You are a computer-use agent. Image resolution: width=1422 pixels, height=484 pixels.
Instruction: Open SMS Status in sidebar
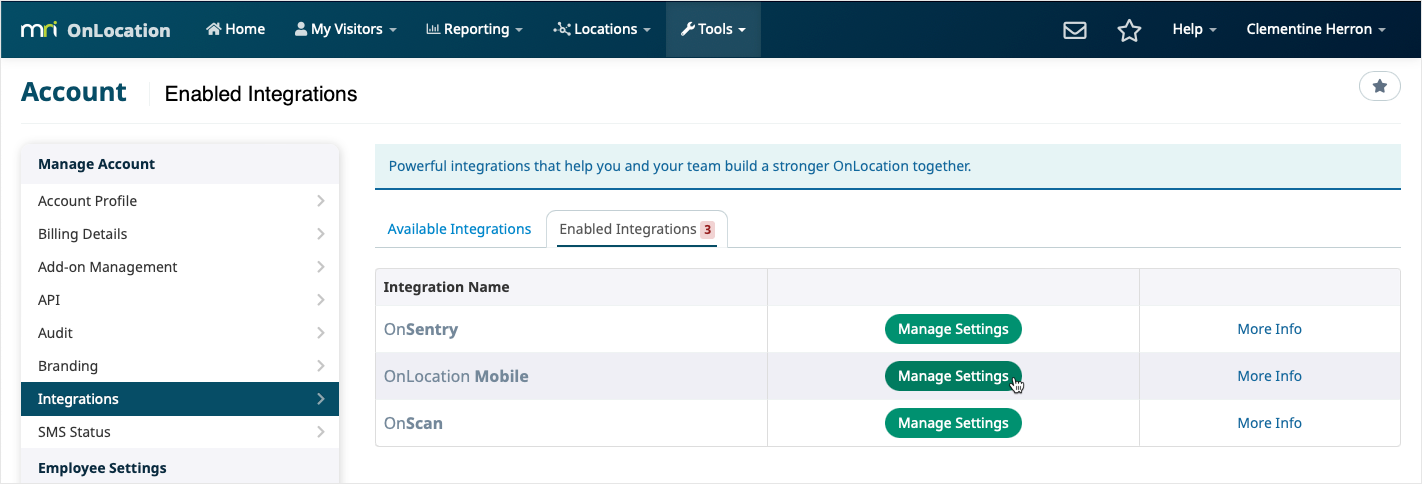pyautogui.click(x=180, y=432)
